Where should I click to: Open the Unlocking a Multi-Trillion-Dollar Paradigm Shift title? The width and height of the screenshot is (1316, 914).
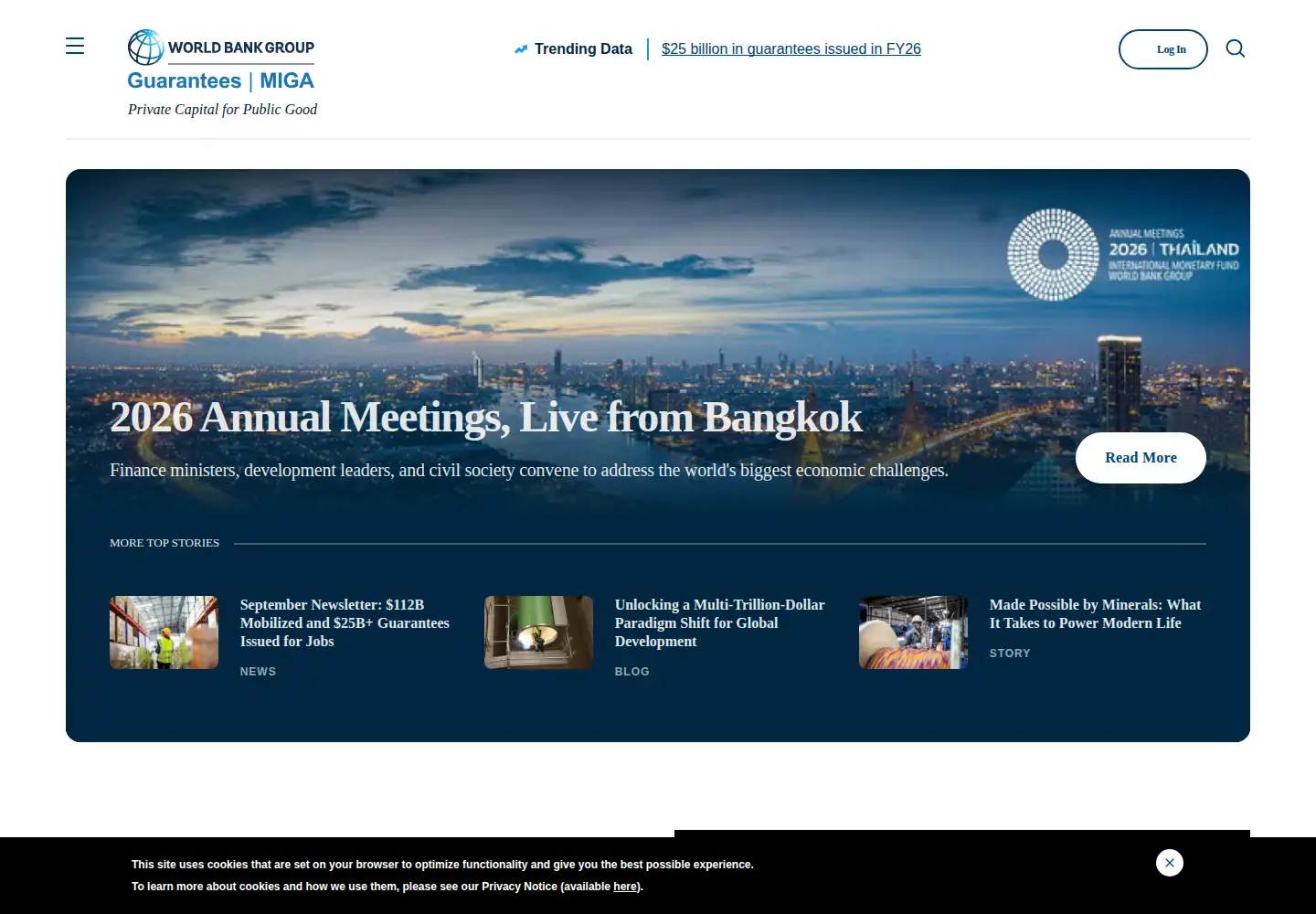719,623
